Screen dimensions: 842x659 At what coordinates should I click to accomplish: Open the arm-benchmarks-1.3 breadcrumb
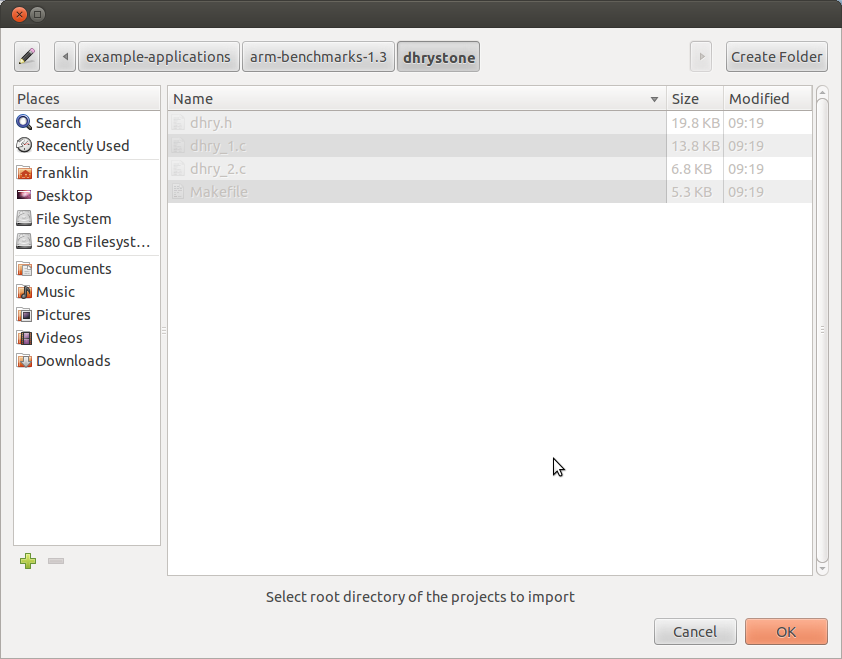318,56
